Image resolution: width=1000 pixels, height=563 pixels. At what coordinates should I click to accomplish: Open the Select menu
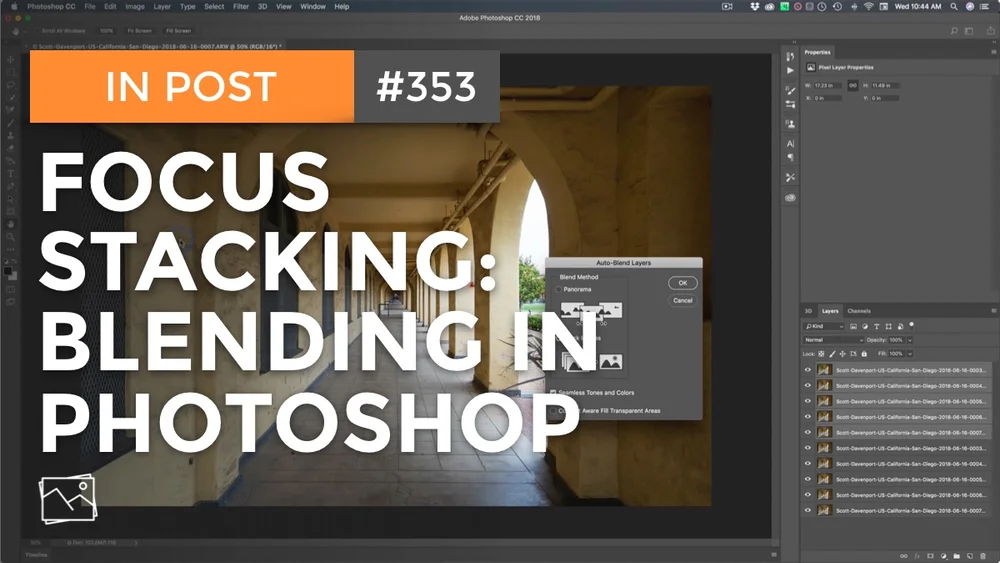pos(214,6)
